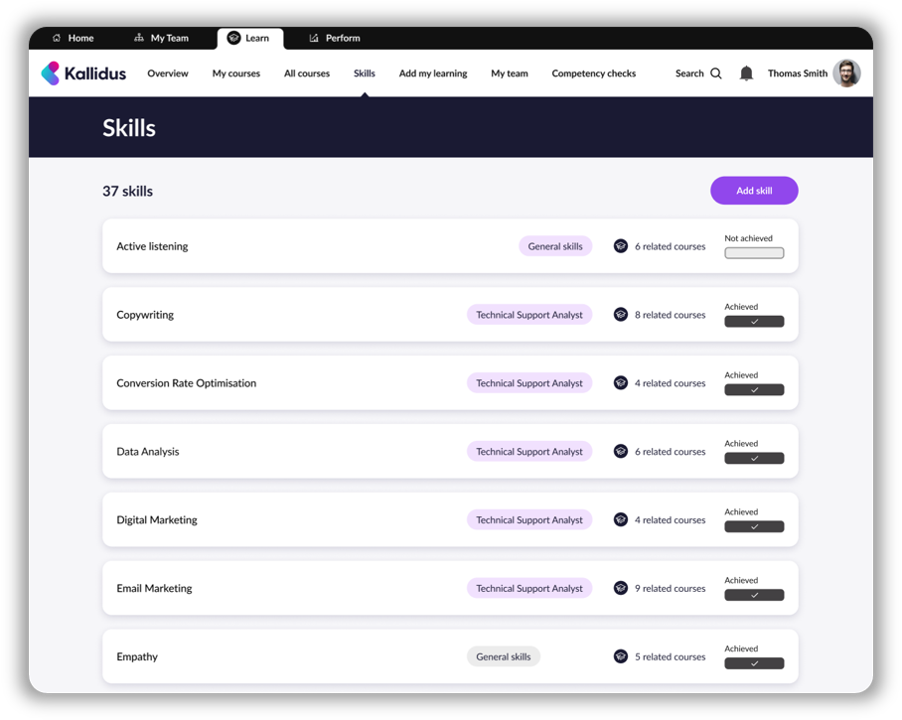Switch to the Learn tab
This screenshot has height=720, width=902.
[250, 38]
